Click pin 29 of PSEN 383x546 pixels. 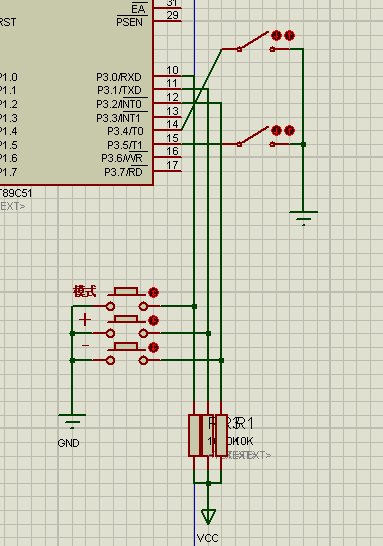(167, 21)
